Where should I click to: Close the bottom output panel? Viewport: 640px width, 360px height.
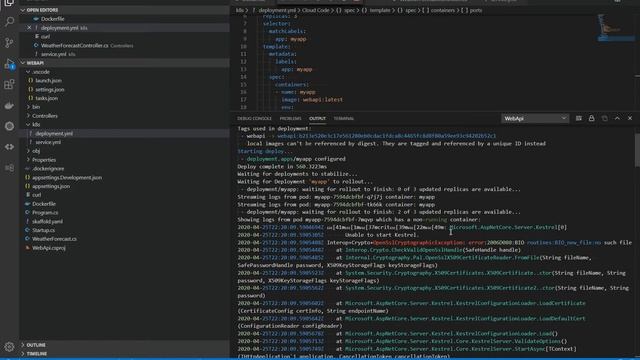coord(630,118)
